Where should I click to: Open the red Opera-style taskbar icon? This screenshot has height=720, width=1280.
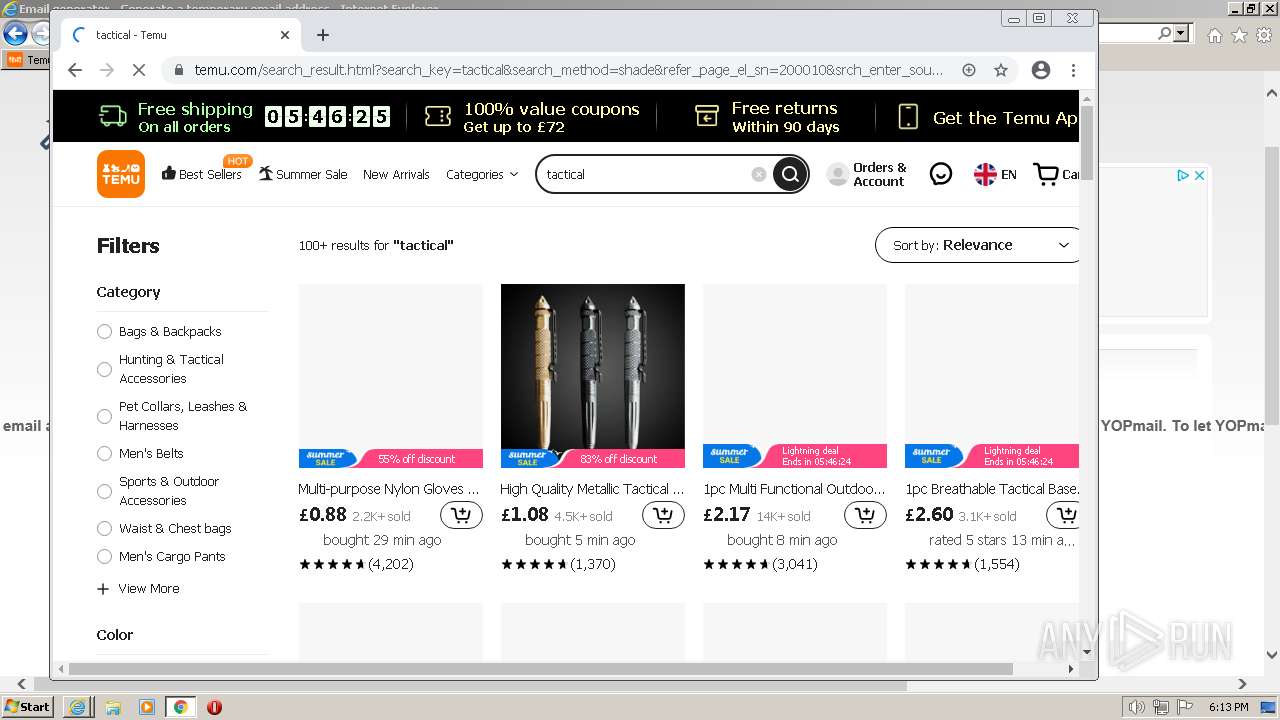(214, 707)
